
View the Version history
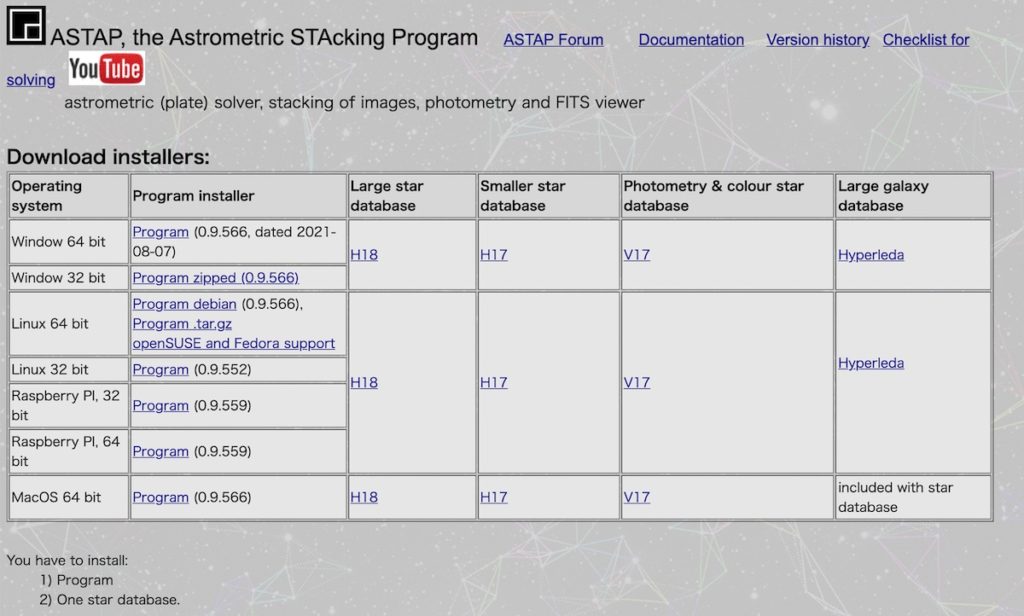(817, 39)
